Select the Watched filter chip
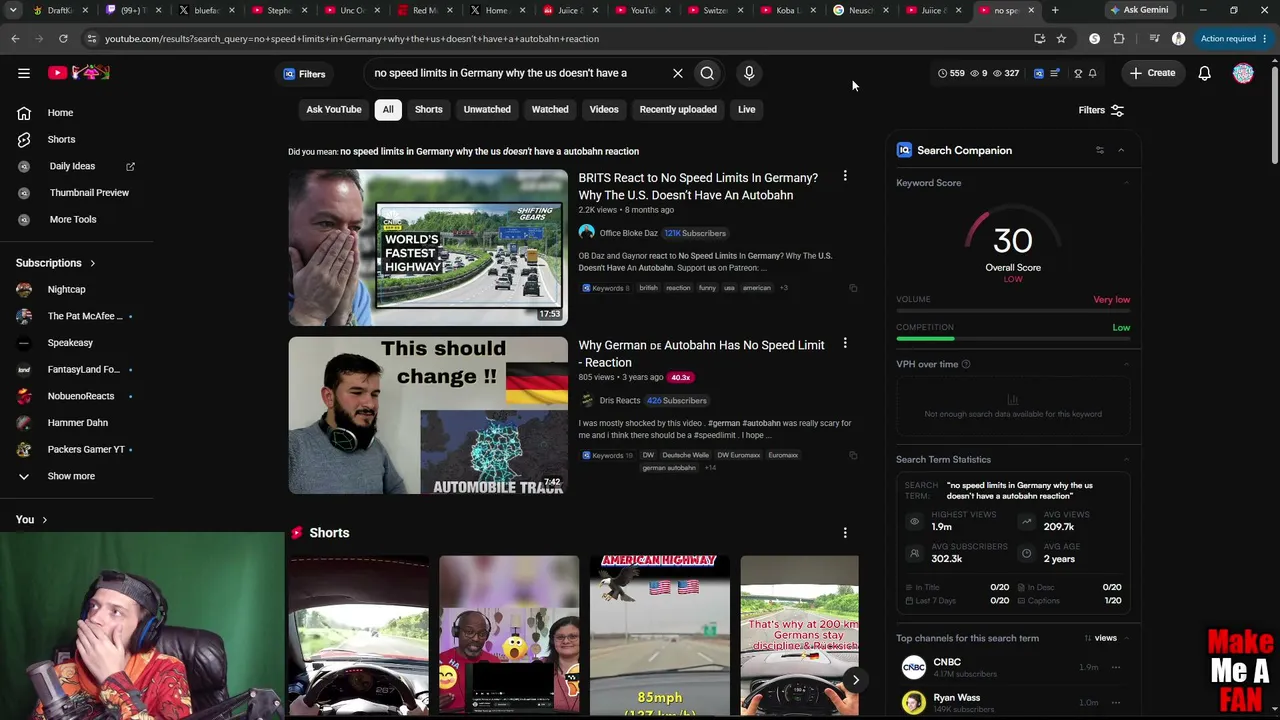Screen dimensions: 1280x720 [x=550, y=109]
